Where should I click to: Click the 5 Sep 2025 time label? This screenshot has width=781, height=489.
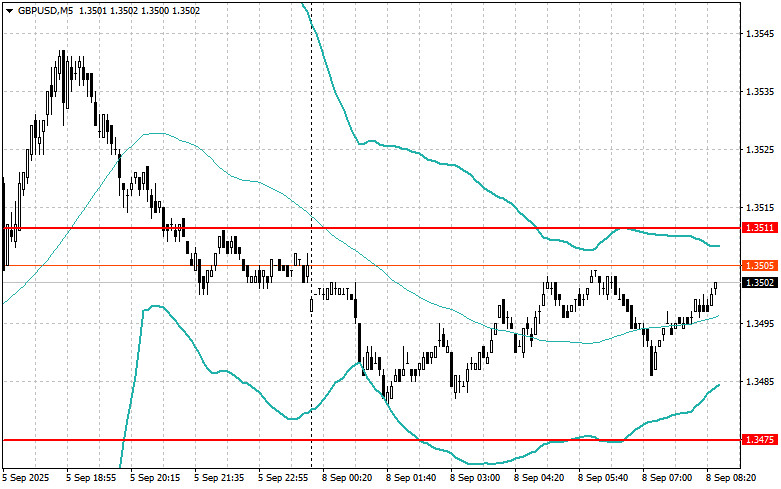pyautogui.click(x=26, y=478)
